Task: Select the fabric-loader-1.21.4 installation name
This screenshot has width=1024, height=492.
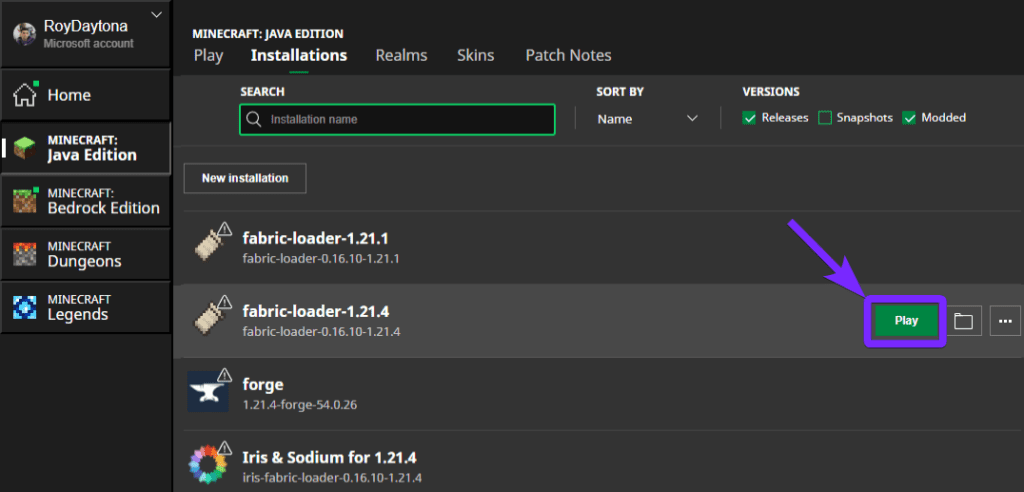Action: [316, 311]
